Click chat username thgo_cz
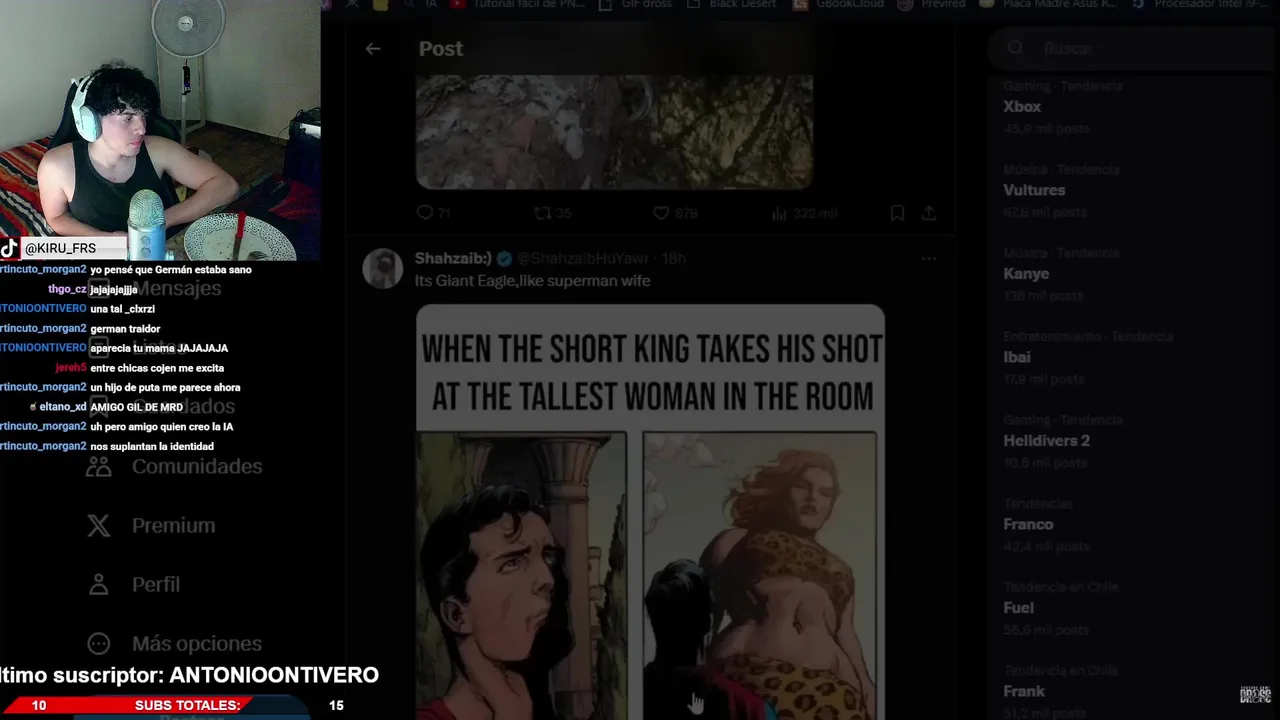 pyautogui.click(x=67, y=289)
